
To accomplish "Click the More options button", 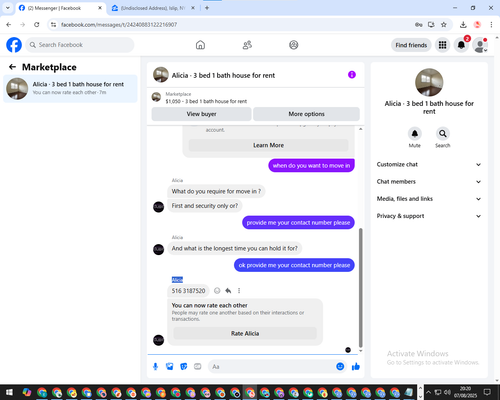I will (306, 114).
